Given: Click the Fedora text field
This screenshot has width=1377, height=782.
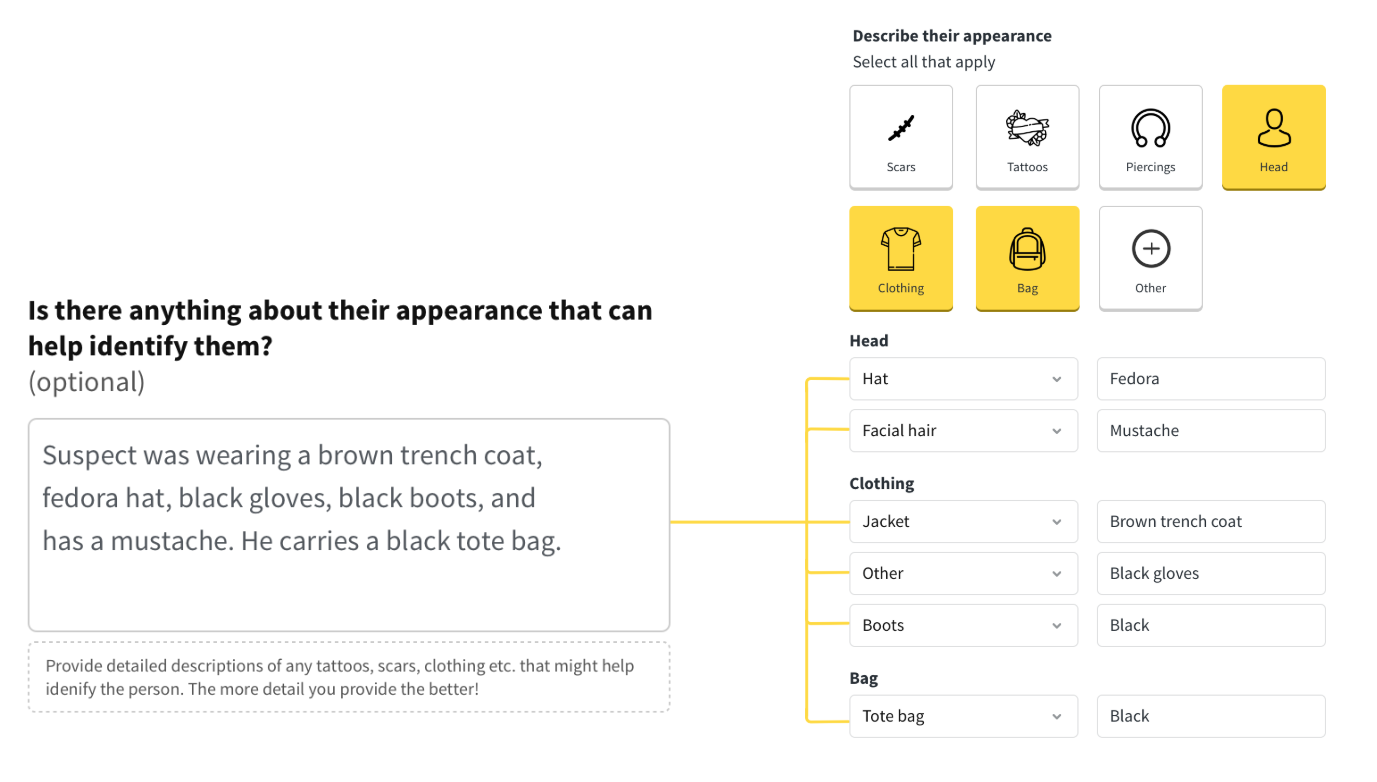Looking at the screenshot, I should point(1211,379).
